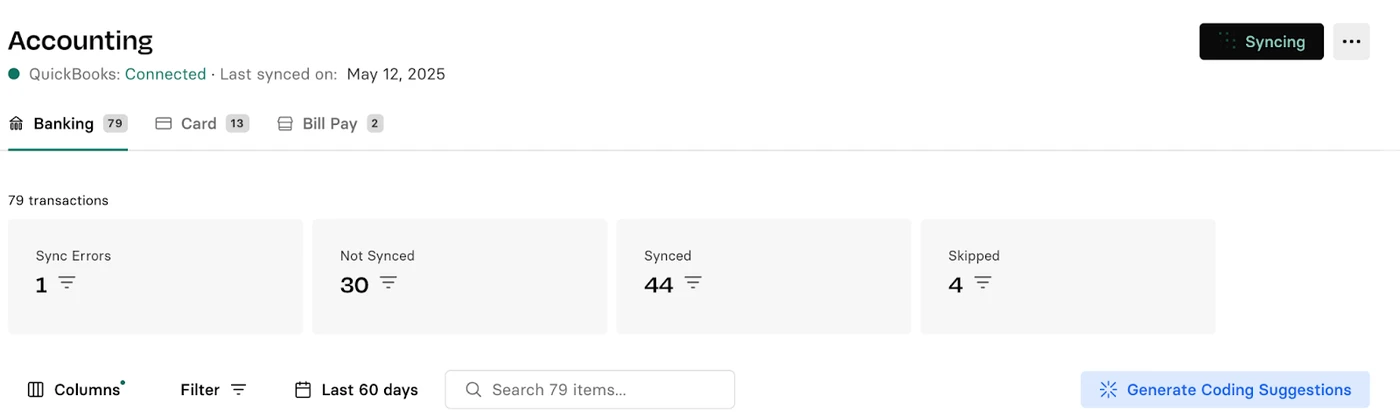The width and height of the screenshot is (1400, 417).
Task: Click the Generate Coding Suggestions button
Action: (x=1225, y=390)
